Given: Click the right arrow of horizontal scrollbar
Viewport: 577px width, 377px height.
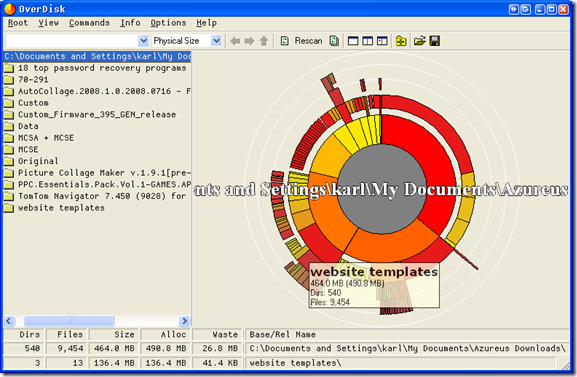Looking at the screenshot, I should pyautogui.click(x=185, y=321).
